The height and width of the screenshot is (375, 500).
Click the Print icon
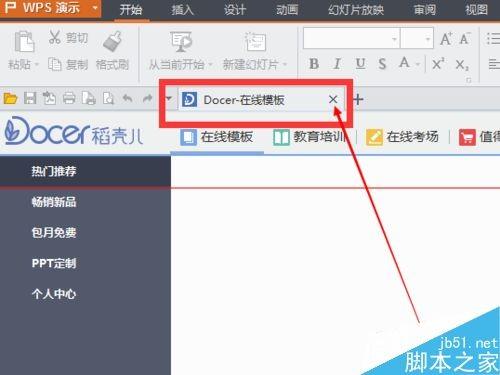click(x=69, y=99)
